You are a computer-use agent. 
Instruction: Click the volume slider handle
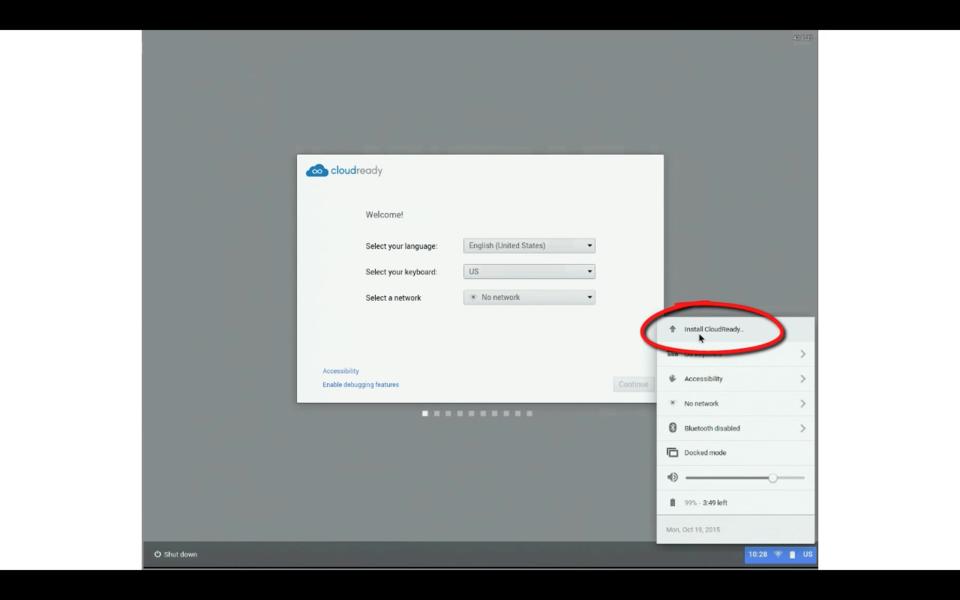coord(772,478)
